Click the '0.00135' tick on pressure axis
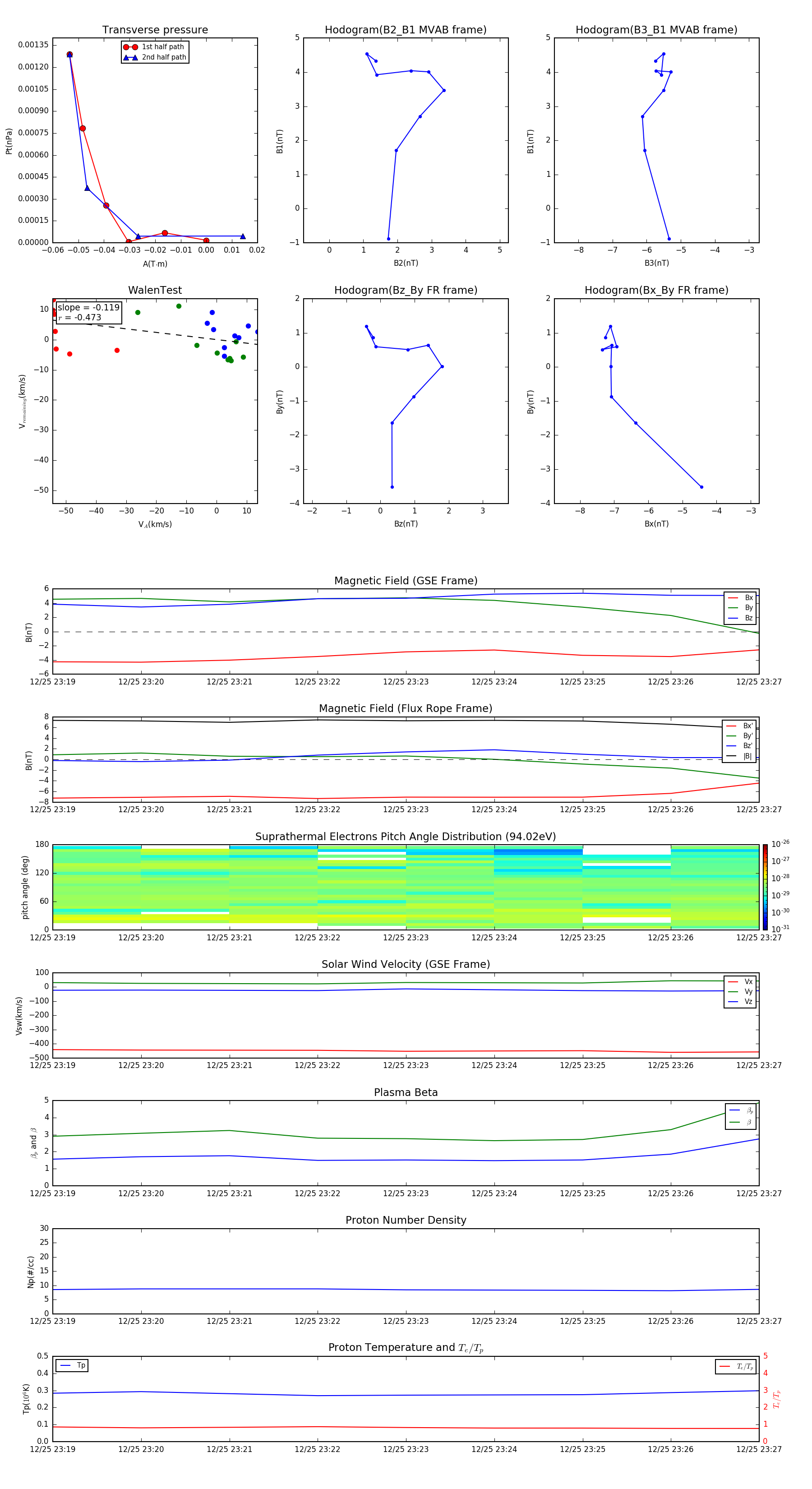 (33, 45)
